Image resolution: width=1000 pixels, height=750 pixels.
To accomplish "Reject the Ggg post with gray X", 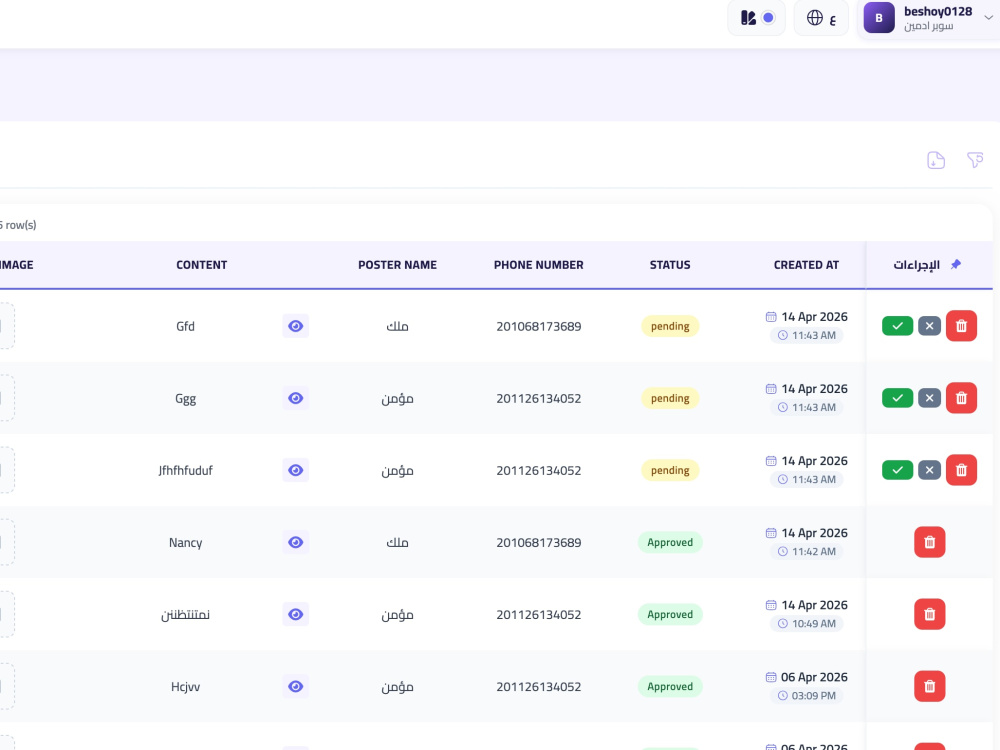I will (929, 398).
